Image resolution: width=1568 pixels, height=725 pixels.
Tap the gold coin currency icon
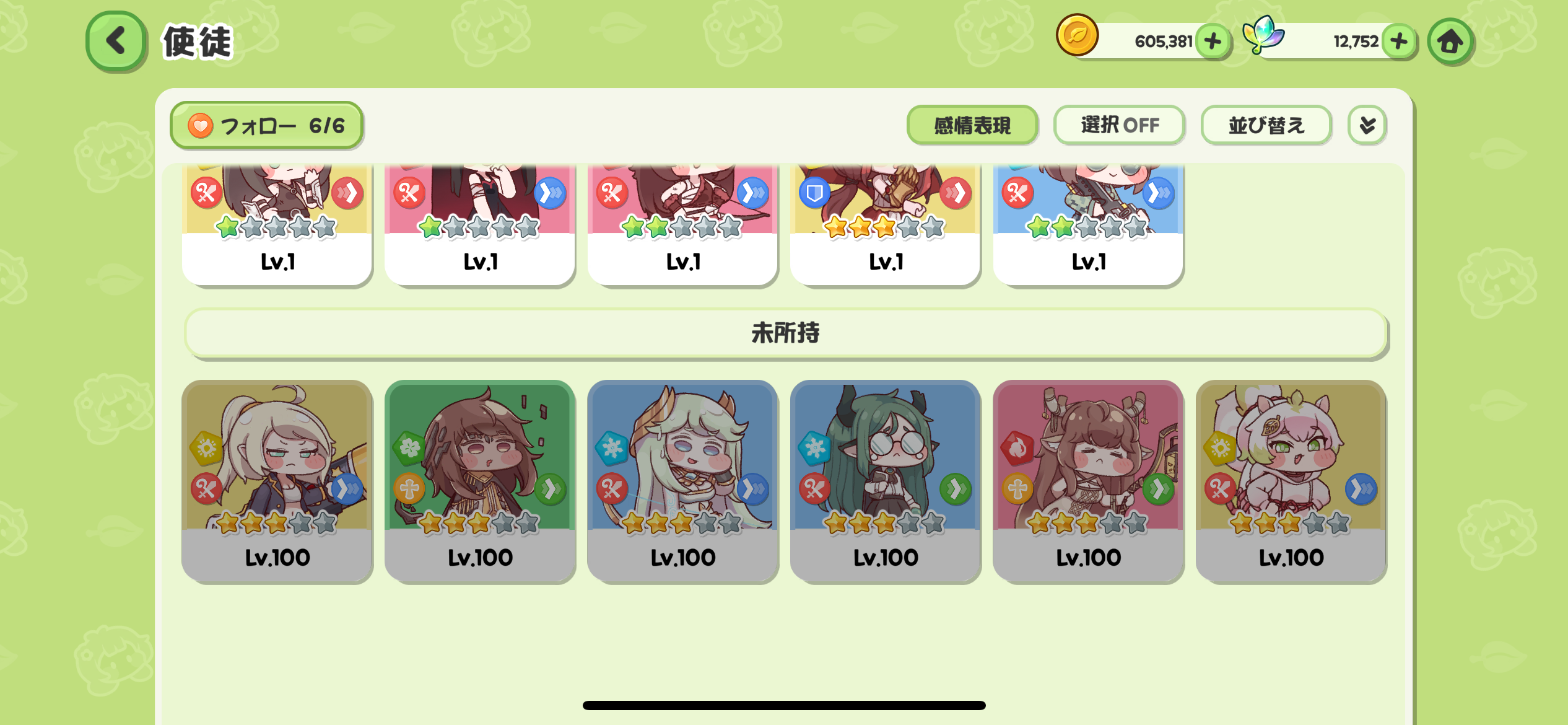tap(1078, 35)
